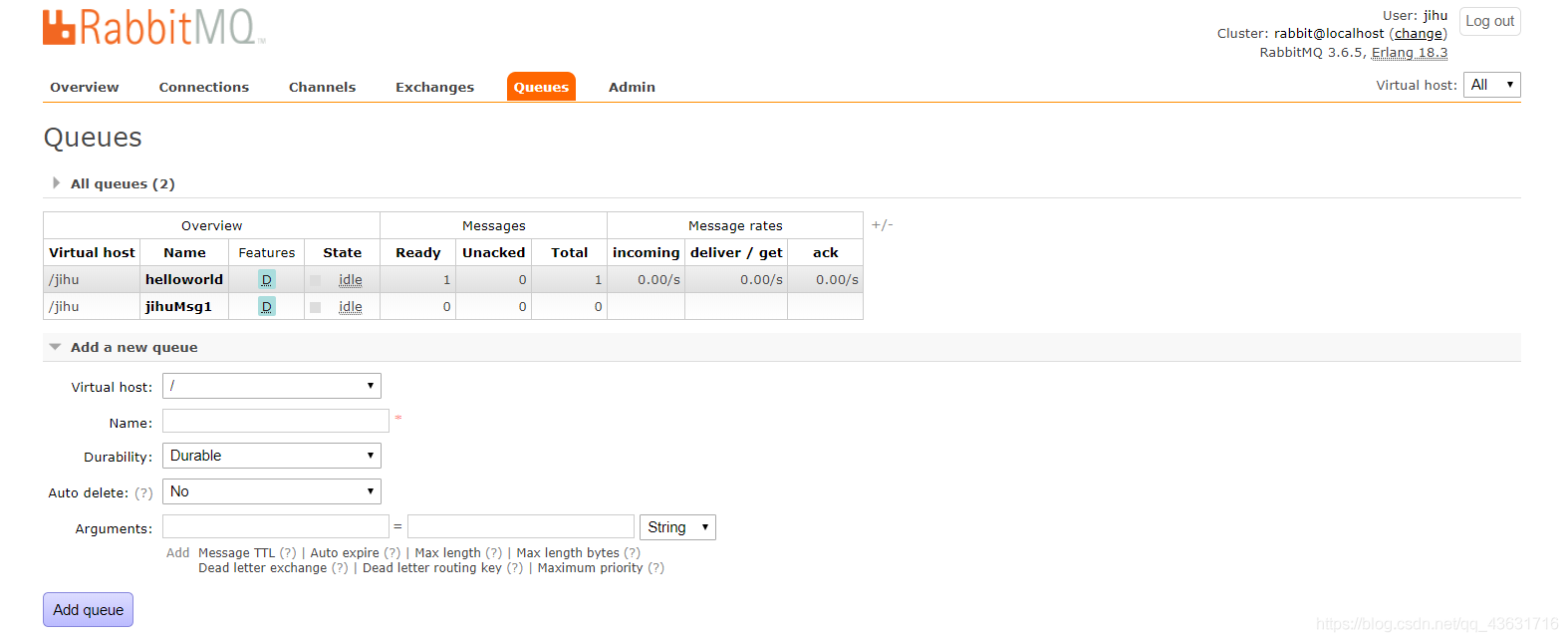This screenshot has height=642, width=1568.
Task: Open the (?) help for Auto expire
Action: pyautogui.click(x=392, y=553)
